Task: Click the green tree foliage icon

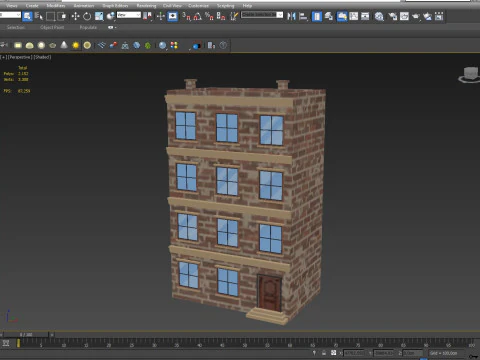Action: point(148,45)
